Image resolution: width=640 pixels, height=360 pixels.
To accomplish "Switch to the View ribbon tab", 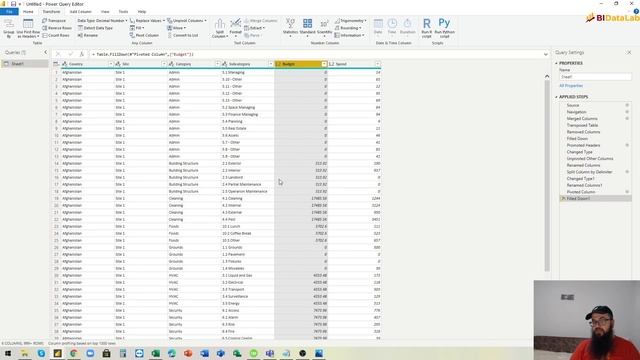I will tap(105, 11).
